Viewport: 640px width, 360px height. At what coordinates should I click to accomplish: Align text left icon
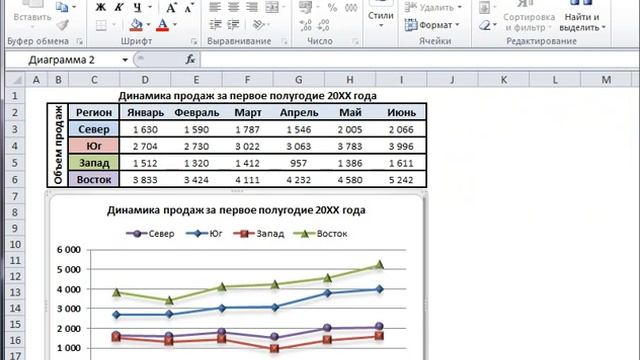[x=215, y=7]
